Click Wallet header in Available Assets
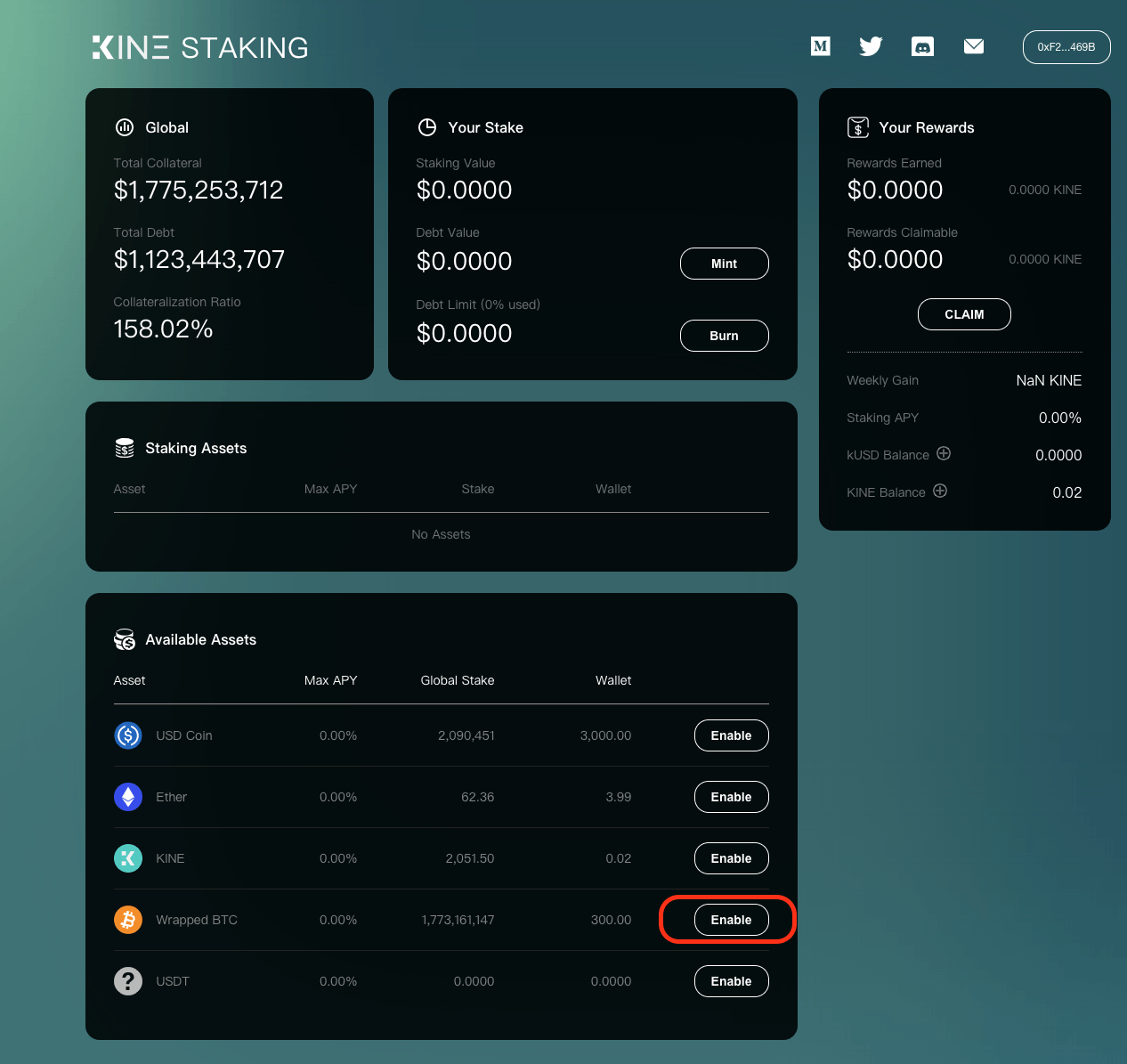1127x1064 pixels. tap(613, 680)
